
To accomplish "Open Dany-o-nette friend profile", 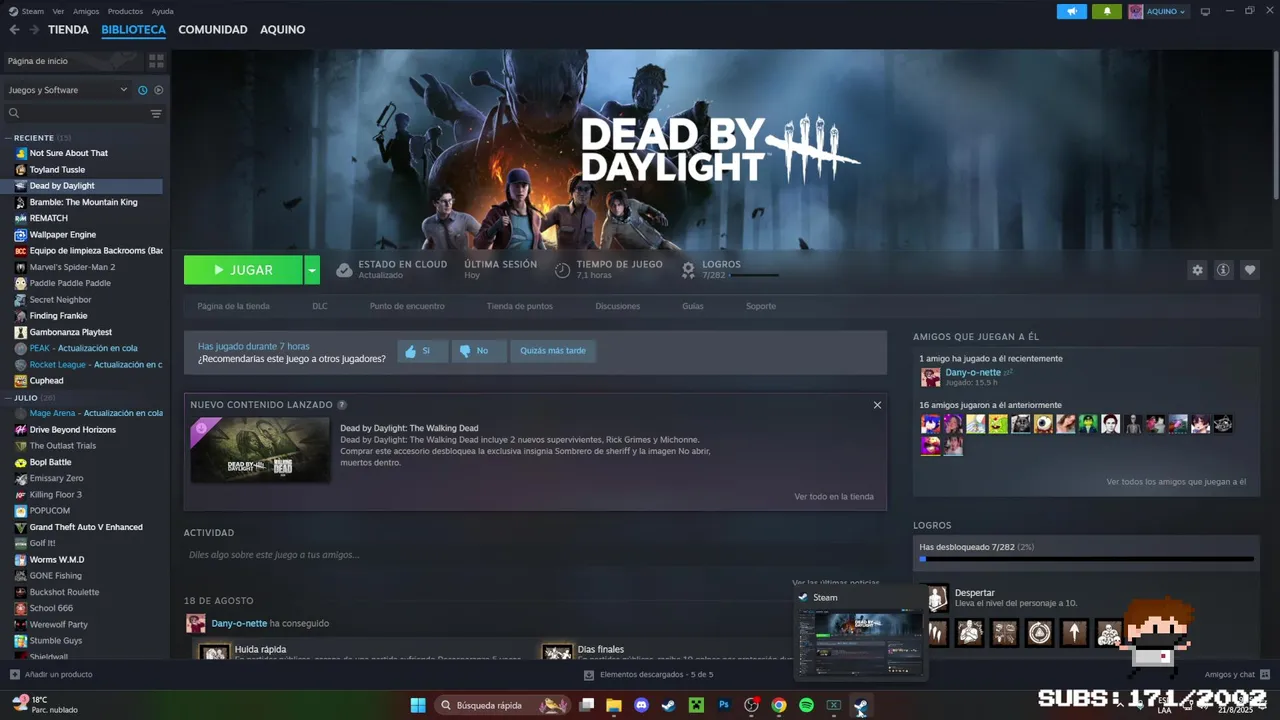I will tap(973, 372).
